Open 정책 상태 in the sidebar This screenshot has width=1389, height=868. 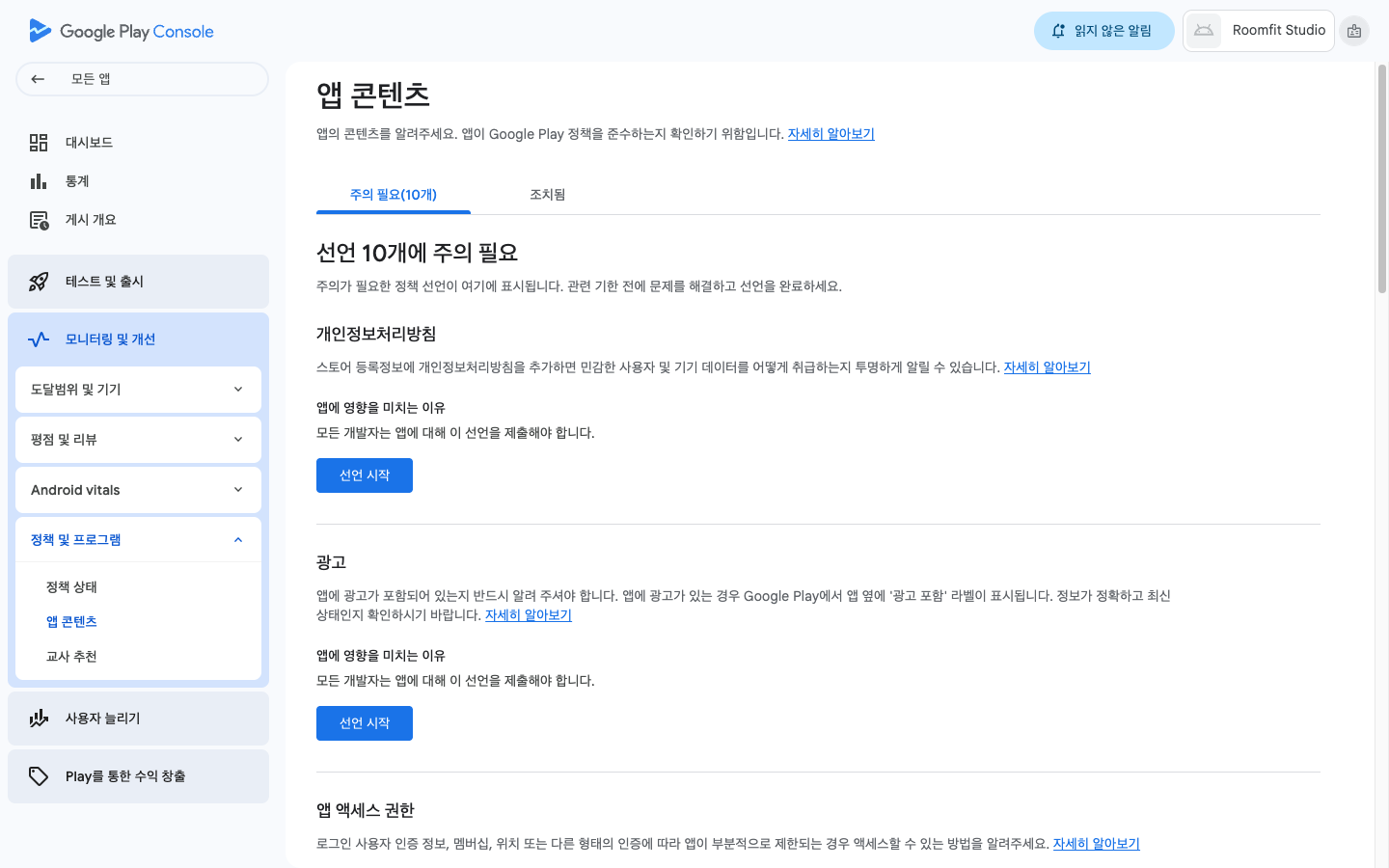click(71, 587)
